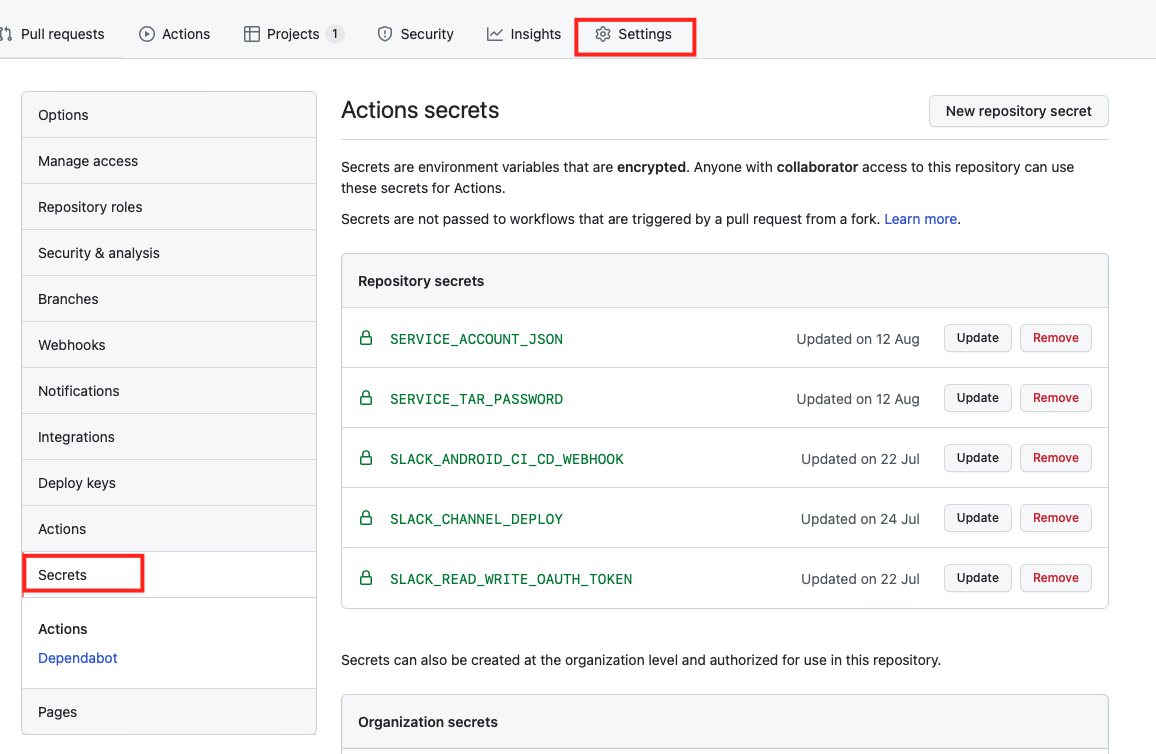The height and width of the screenshot is (754, 1156).
Task: Select Branches in the sidebar
Action: coord(169,299)
